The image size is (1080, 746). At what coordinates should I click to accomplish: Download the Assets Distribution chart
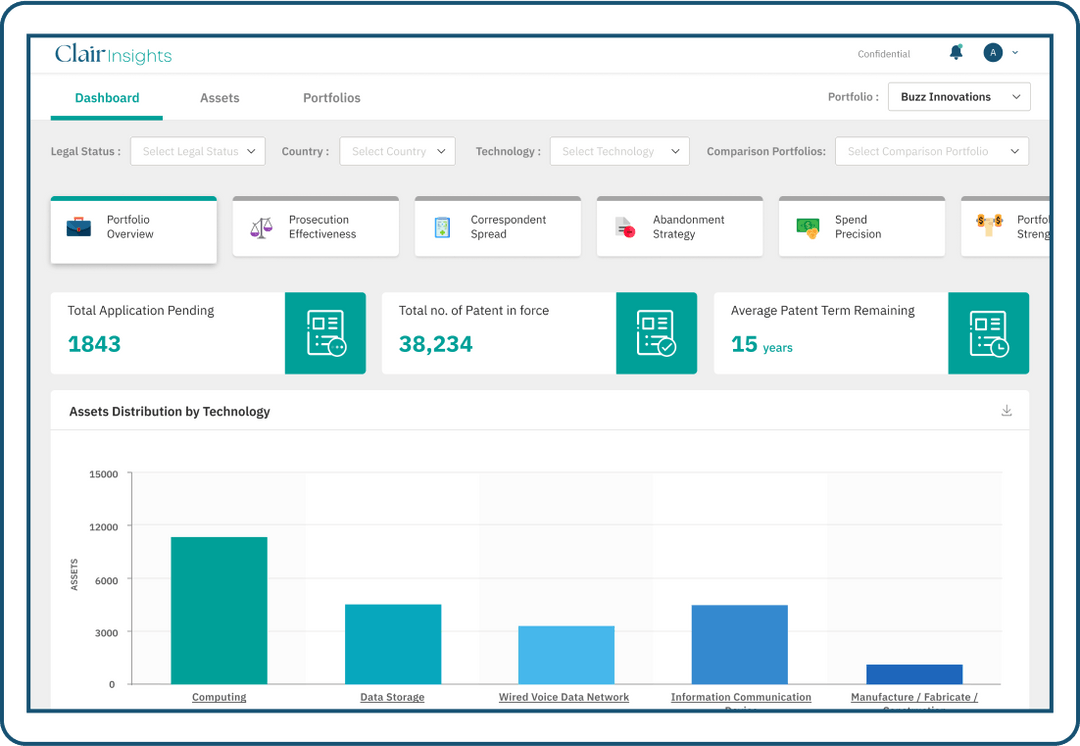(x=1006, y=411)
